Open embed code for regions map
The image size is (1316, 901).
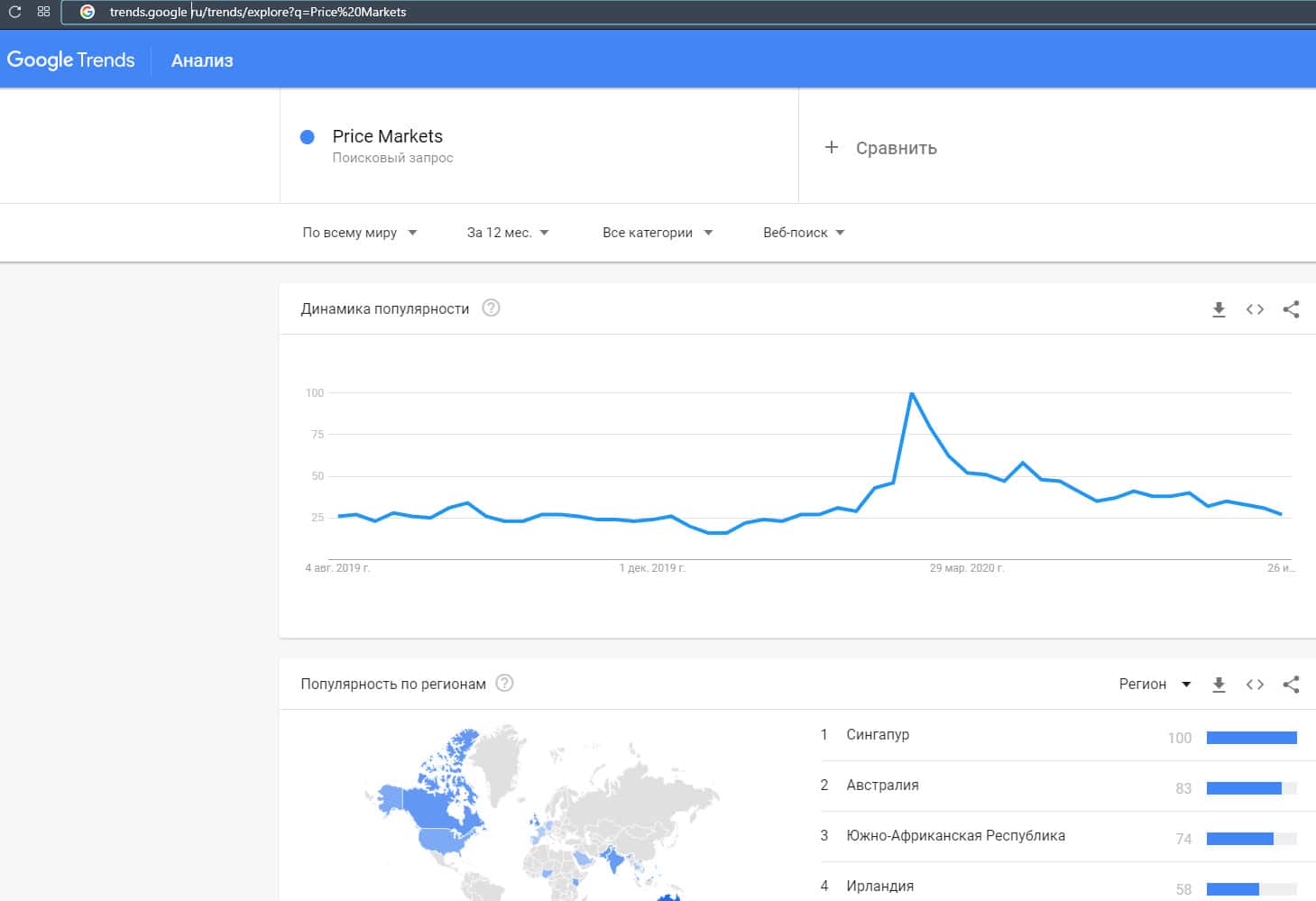(1255, 685)
